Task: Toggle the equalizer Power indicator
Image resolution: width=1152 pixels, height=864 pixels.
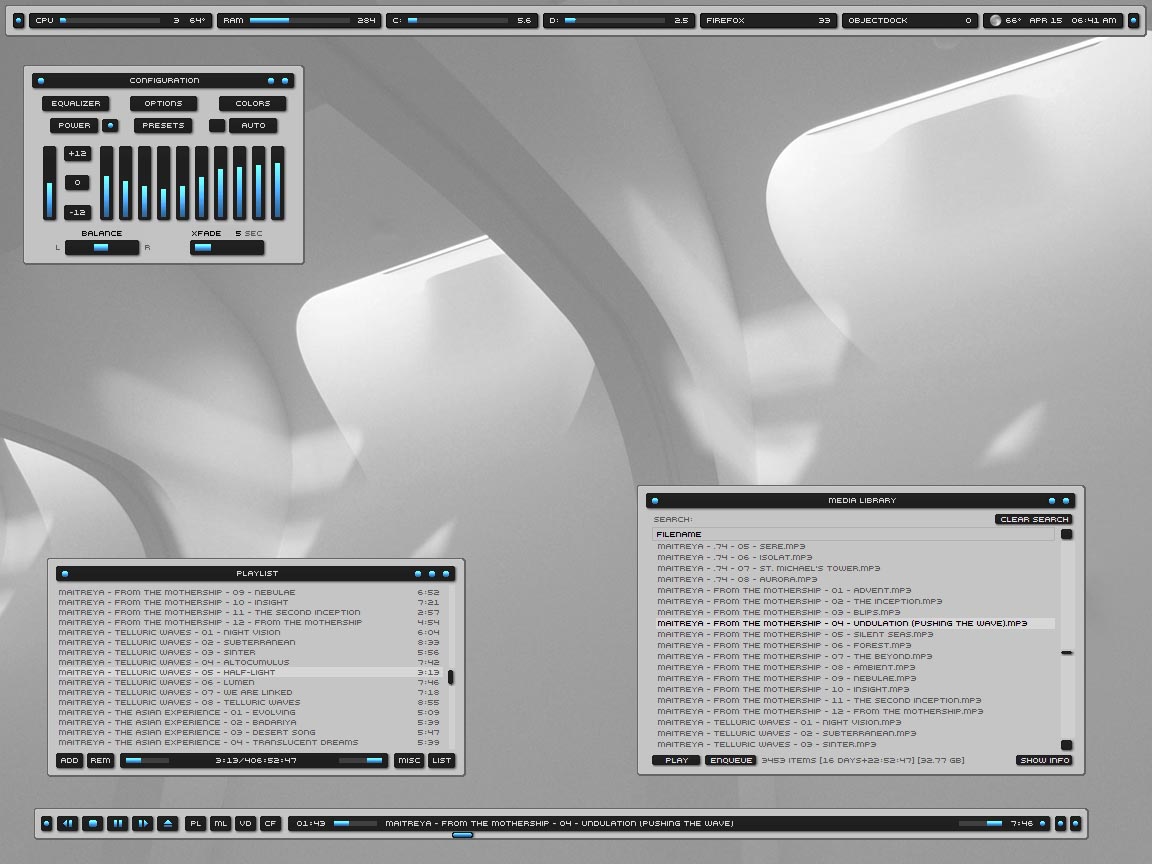Action: click(111, 125)
